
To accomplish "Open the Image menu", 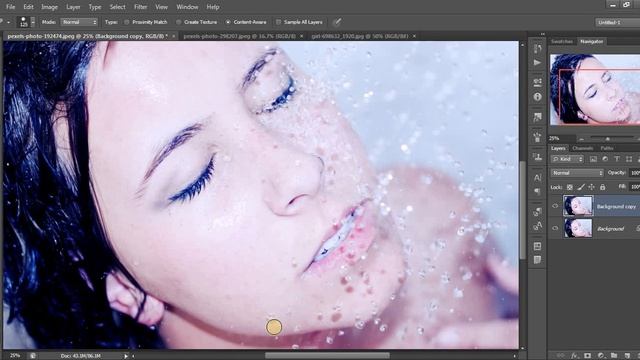I will pos(49,7).
